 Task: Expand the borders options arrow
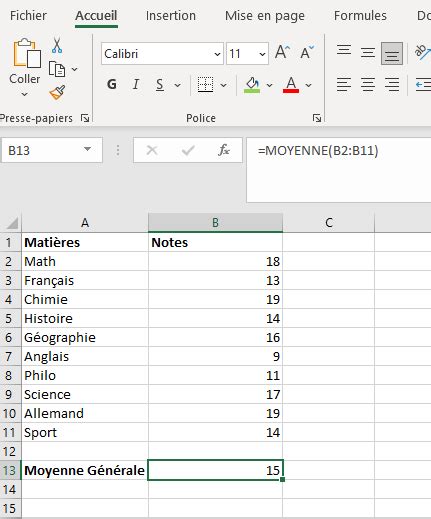pyautogui.click(x=224, y=85)
